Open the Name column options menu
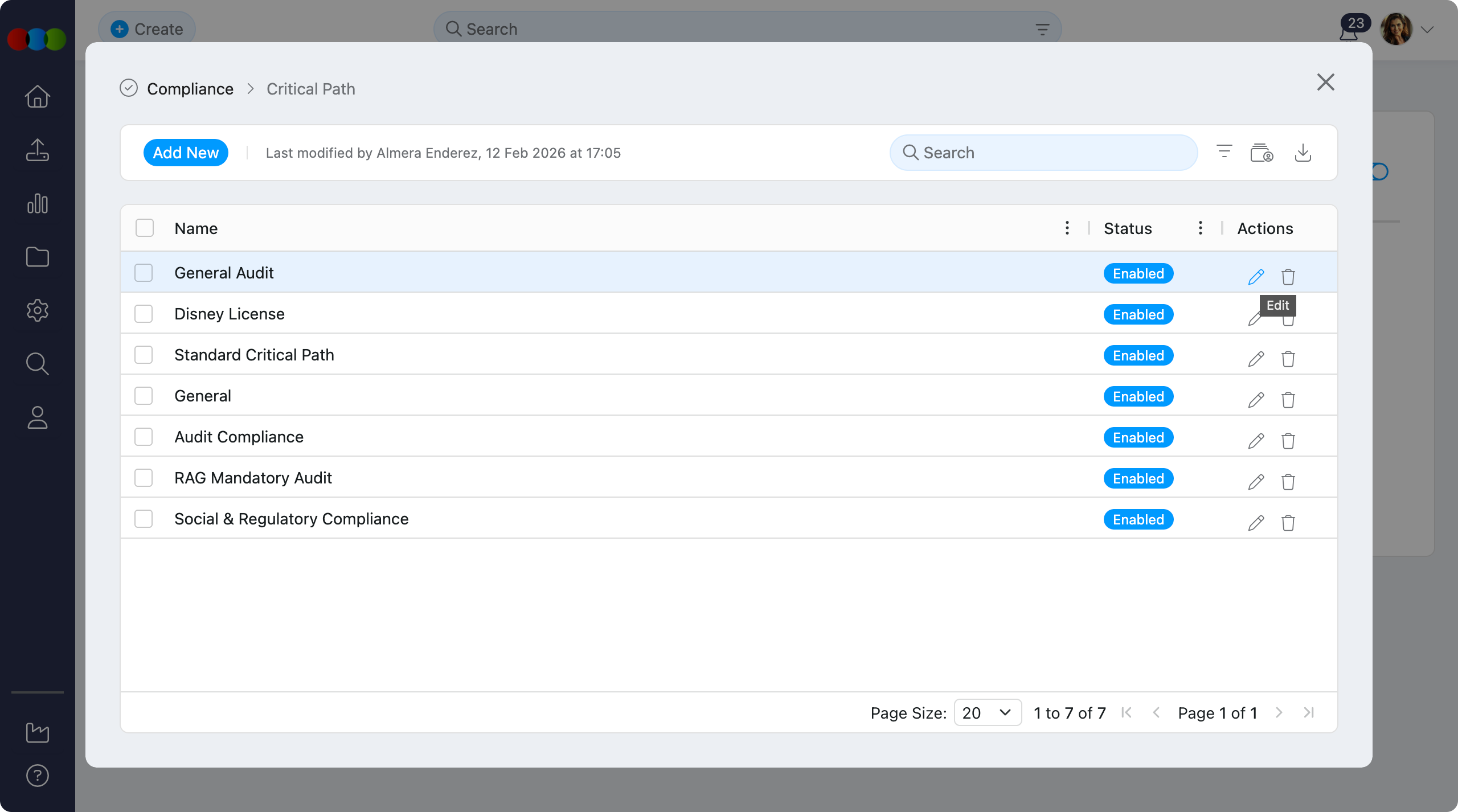Screen dimensions: 1458x812 (1067, 228)
